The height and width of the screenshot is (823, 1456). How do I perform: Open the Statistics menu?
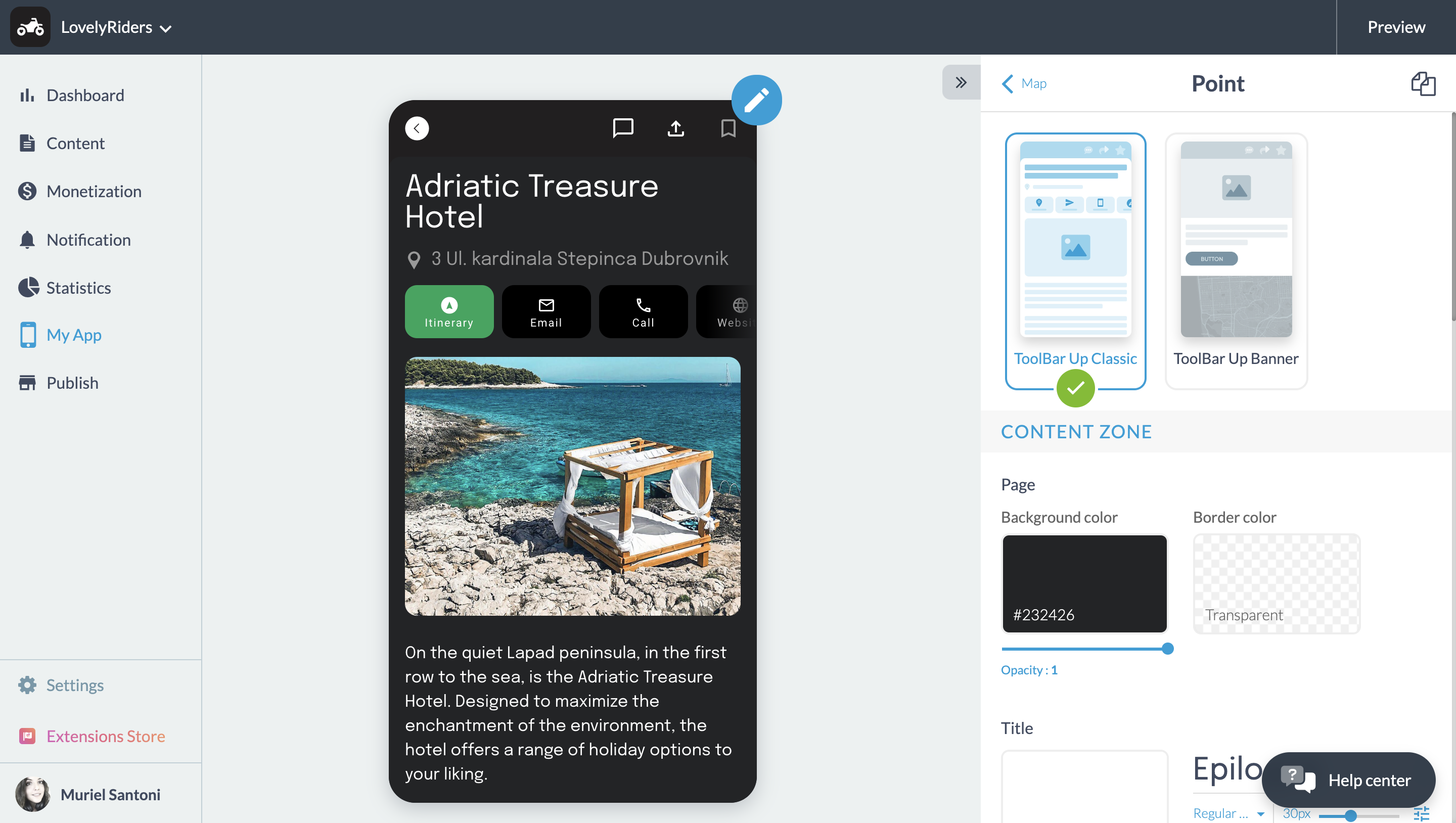coord(78,288)
